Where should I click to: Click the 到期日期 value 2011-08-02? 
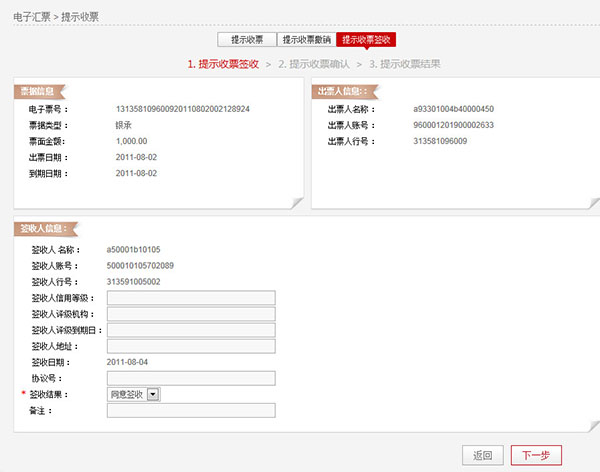pyautogui.click(x=136, y=173)
